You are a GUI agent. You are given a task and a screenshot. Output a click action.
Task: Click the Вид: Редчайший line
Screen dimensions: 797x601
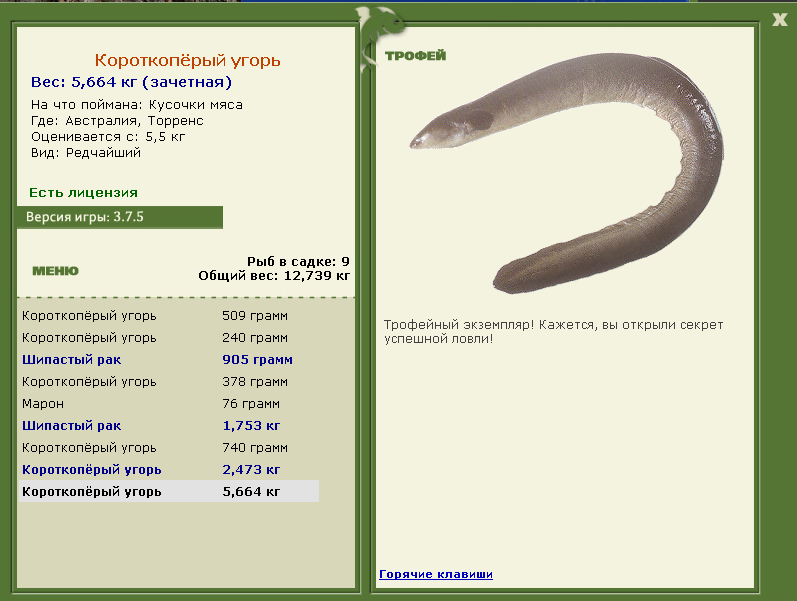(x=85, y=153)
